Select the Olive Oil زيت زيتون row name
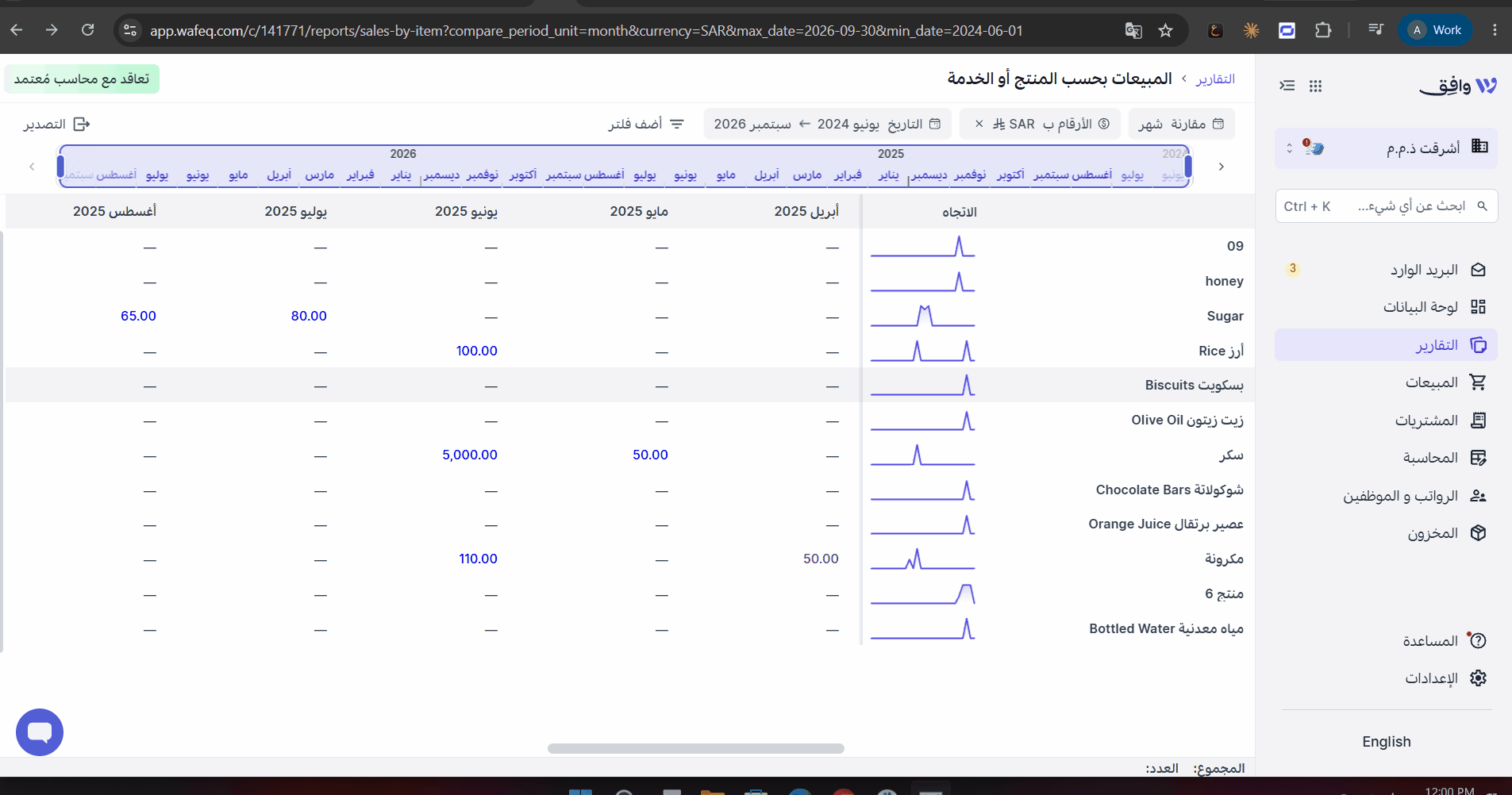1512x795 pixels. [x=1187, y=421]
